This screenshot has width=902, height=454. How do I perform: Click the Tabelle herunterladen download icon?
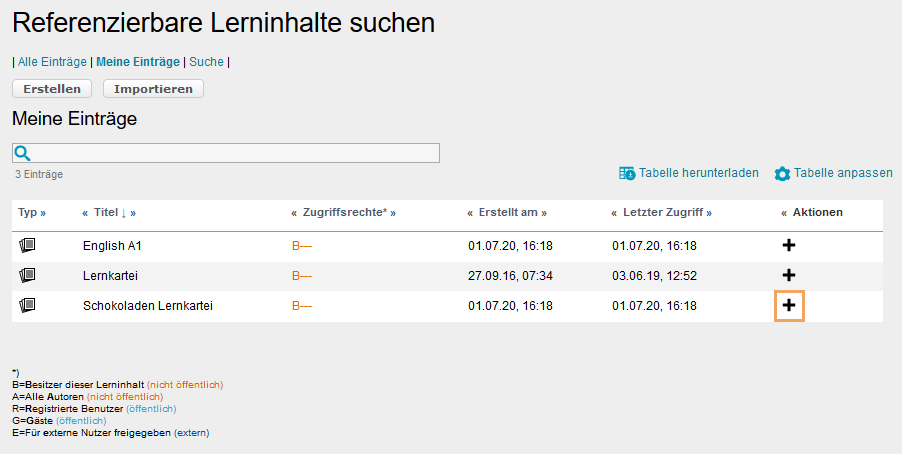tap(627, 173)
